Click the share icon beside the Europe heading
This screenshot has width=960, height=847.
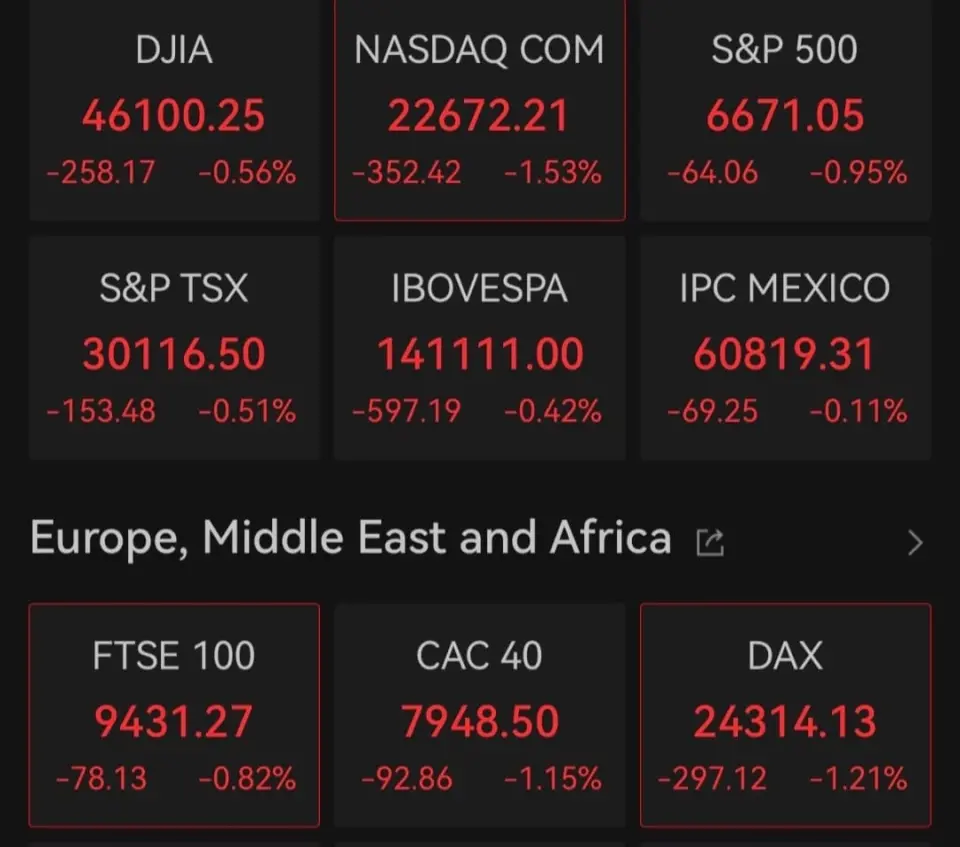coord(710,542)
